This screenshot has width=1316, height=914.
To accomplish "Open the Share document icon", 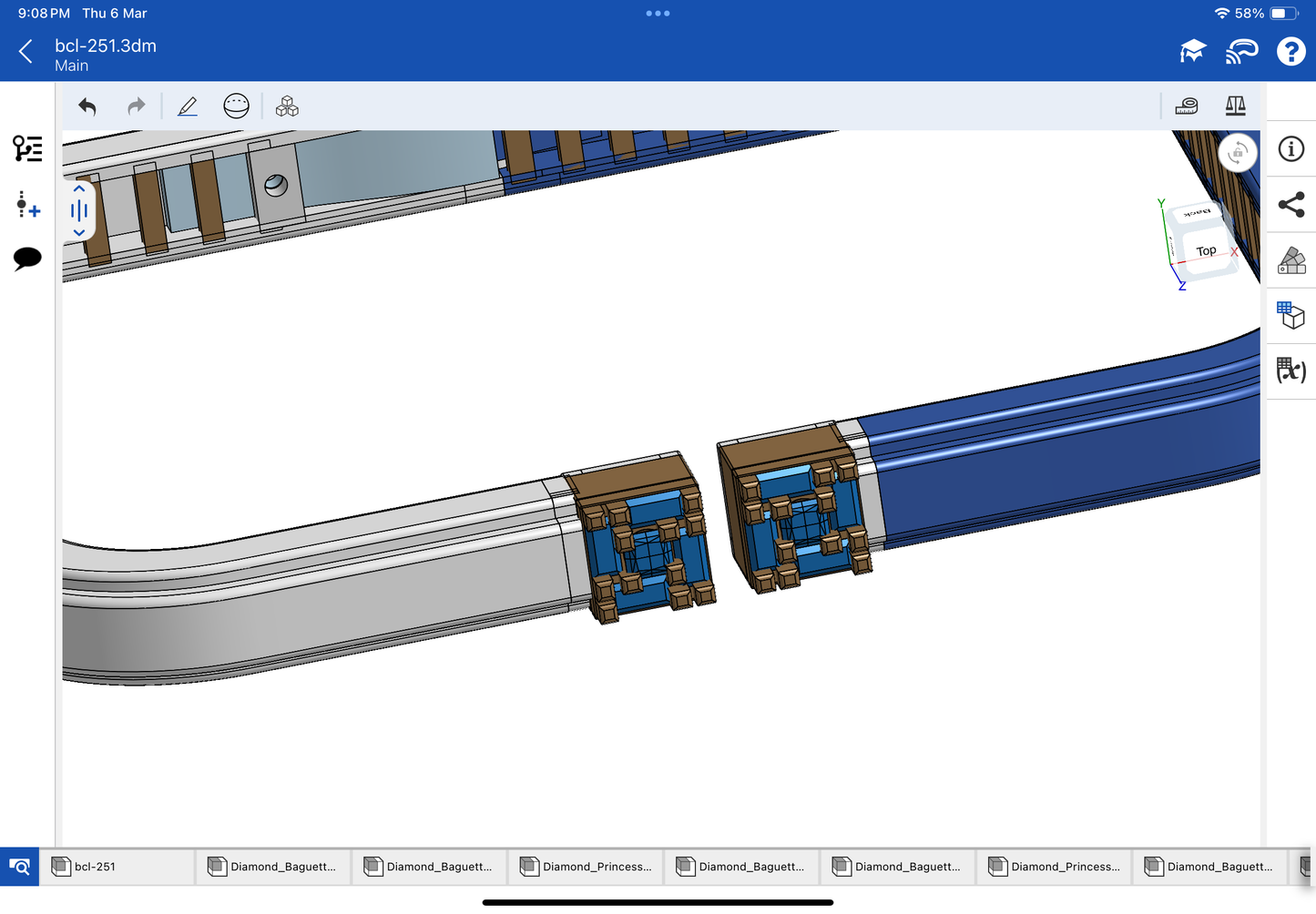I will 1290,205.
